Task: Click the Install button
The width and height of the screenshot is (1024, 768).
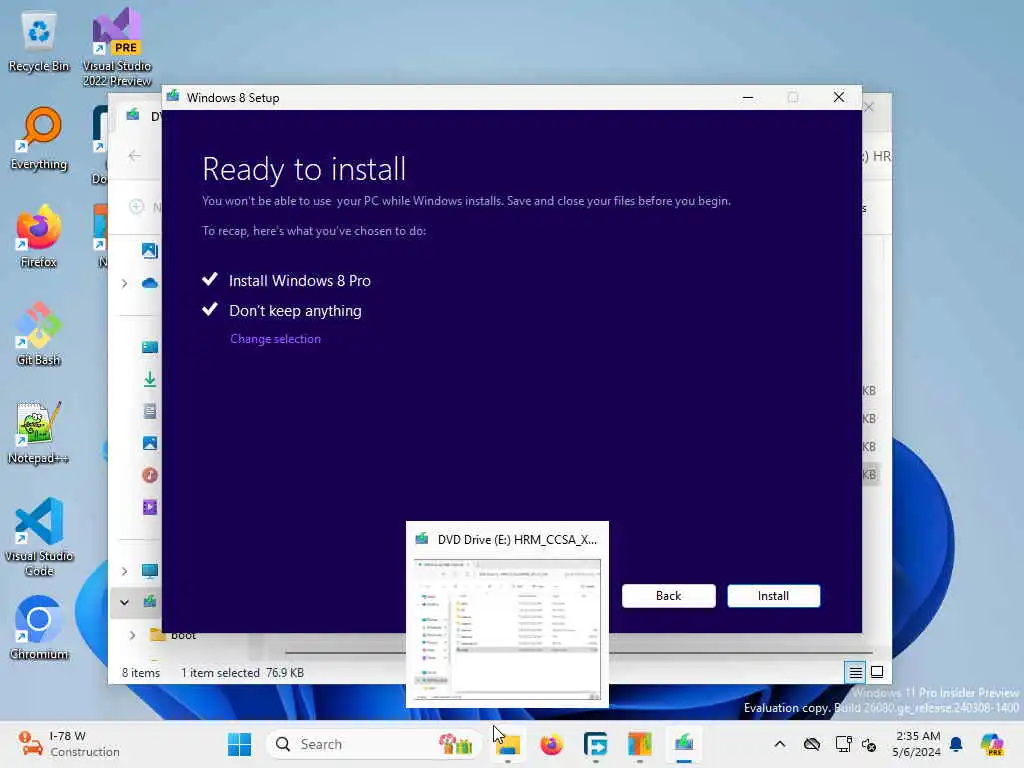Action: 773,596
